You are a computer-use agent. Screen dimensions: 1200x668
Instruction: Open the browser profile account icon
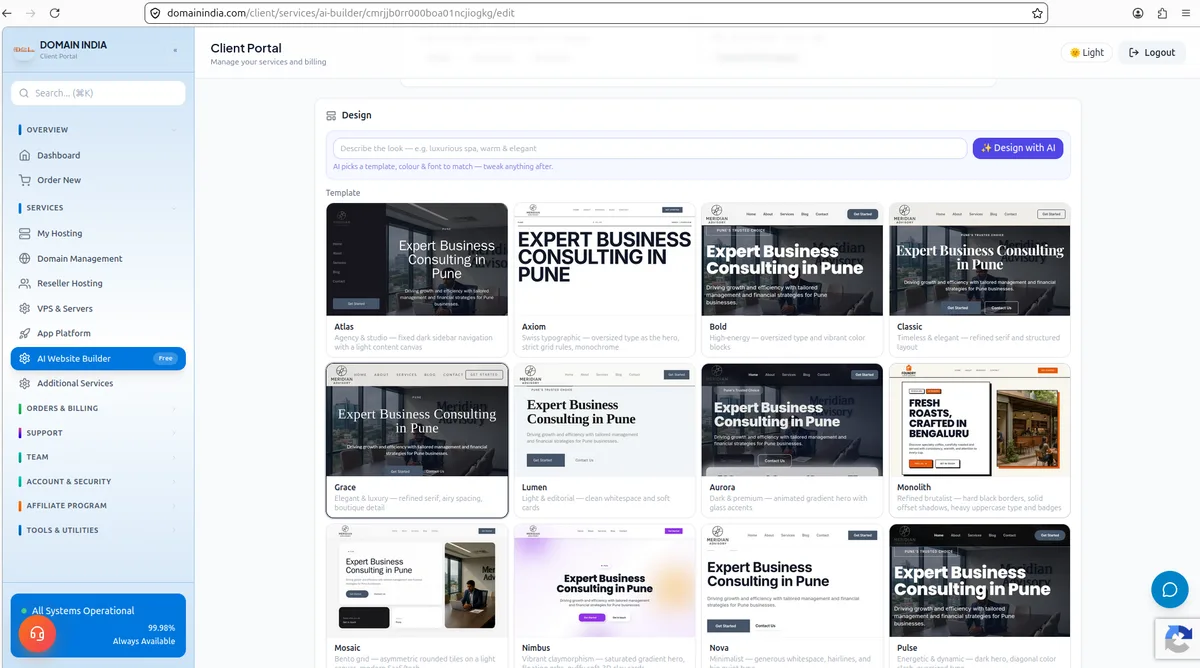click(1138, 13)
